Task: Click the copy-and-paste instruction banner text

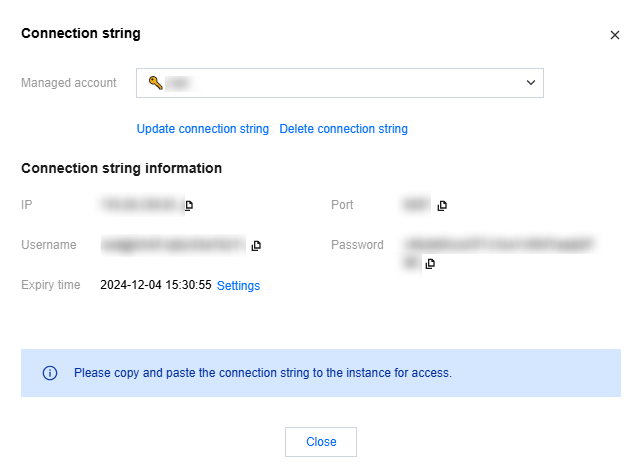Action: pyautogui.click(x=262, y=373)
